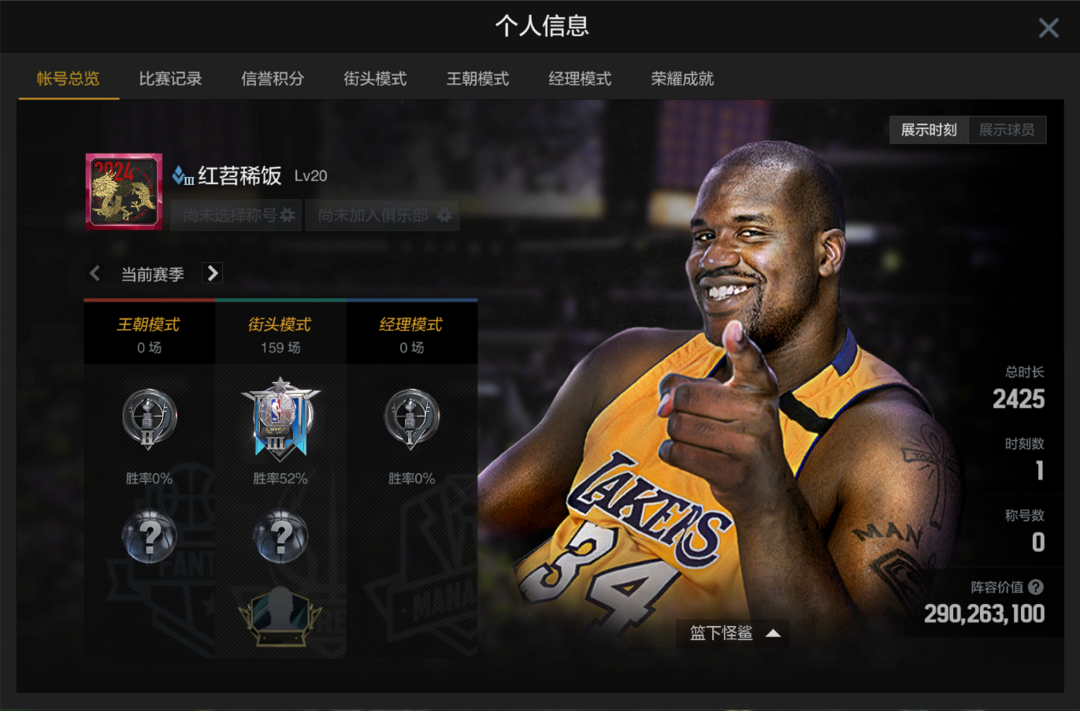Click the gear icon next to 尚未选择称号
The height and width of the screenshot is (711, 1080).
pos(287,216)
